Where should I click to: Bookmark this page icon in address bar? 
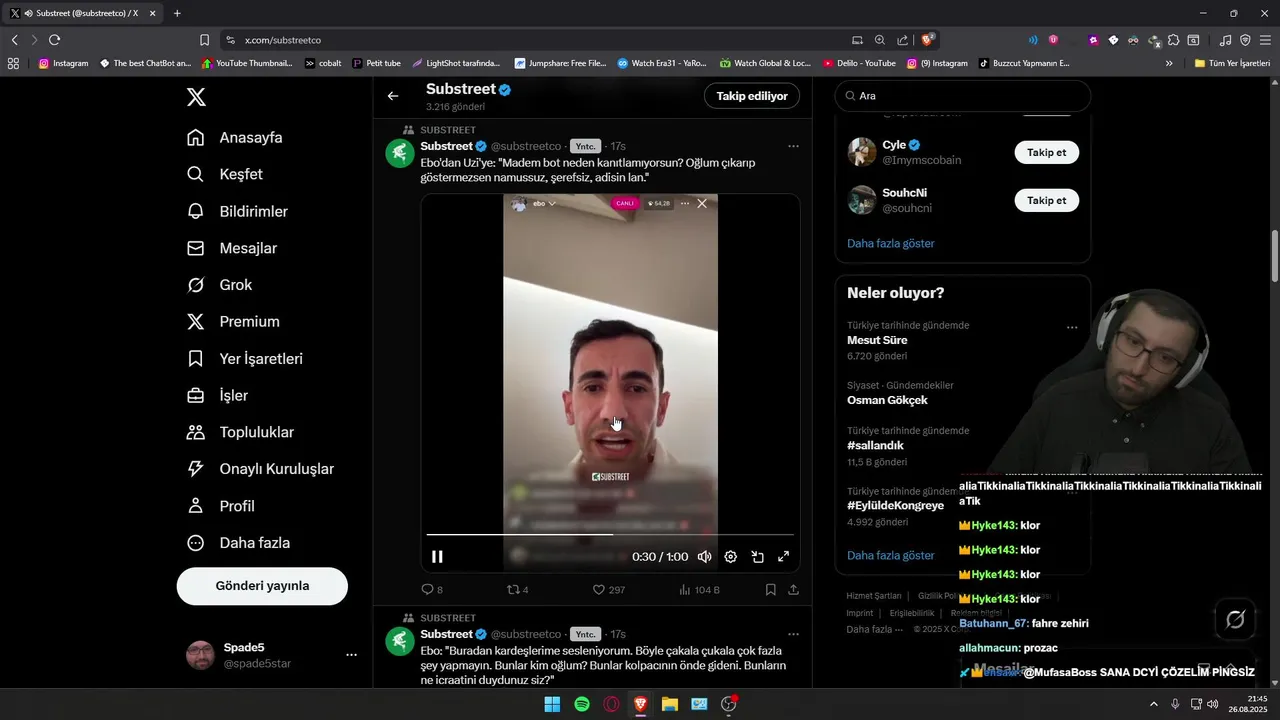(204, 40)
